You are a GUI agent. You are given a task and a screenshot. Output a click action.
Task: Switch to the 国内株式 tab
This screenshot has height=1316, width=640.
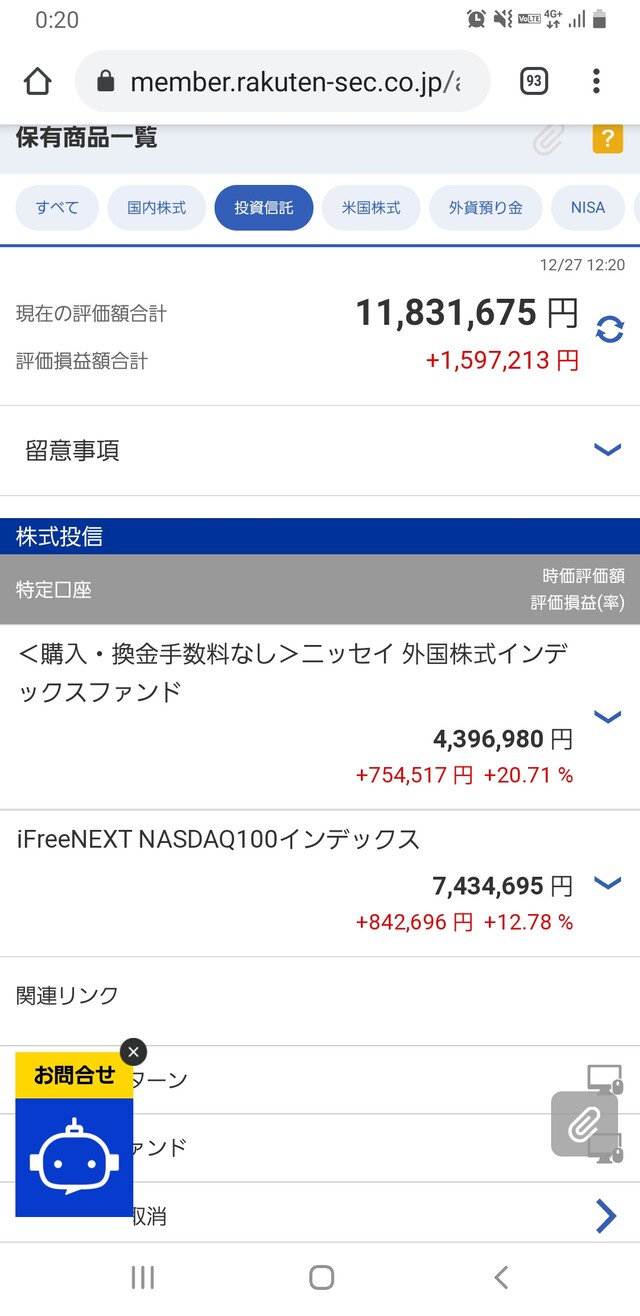point(157,208)
